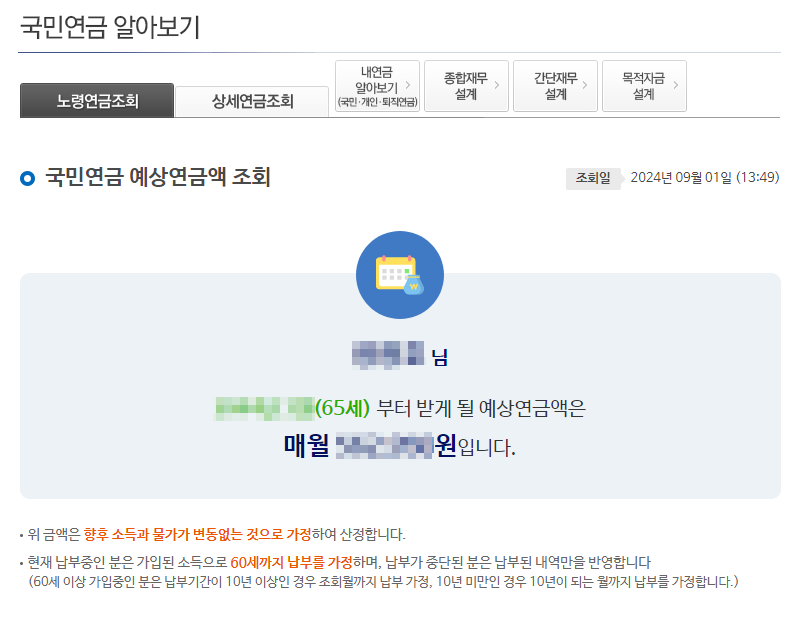Click the arrow icon inside 목적자금설계 button
Screen dimensions: 800x617
pos(675,84)
